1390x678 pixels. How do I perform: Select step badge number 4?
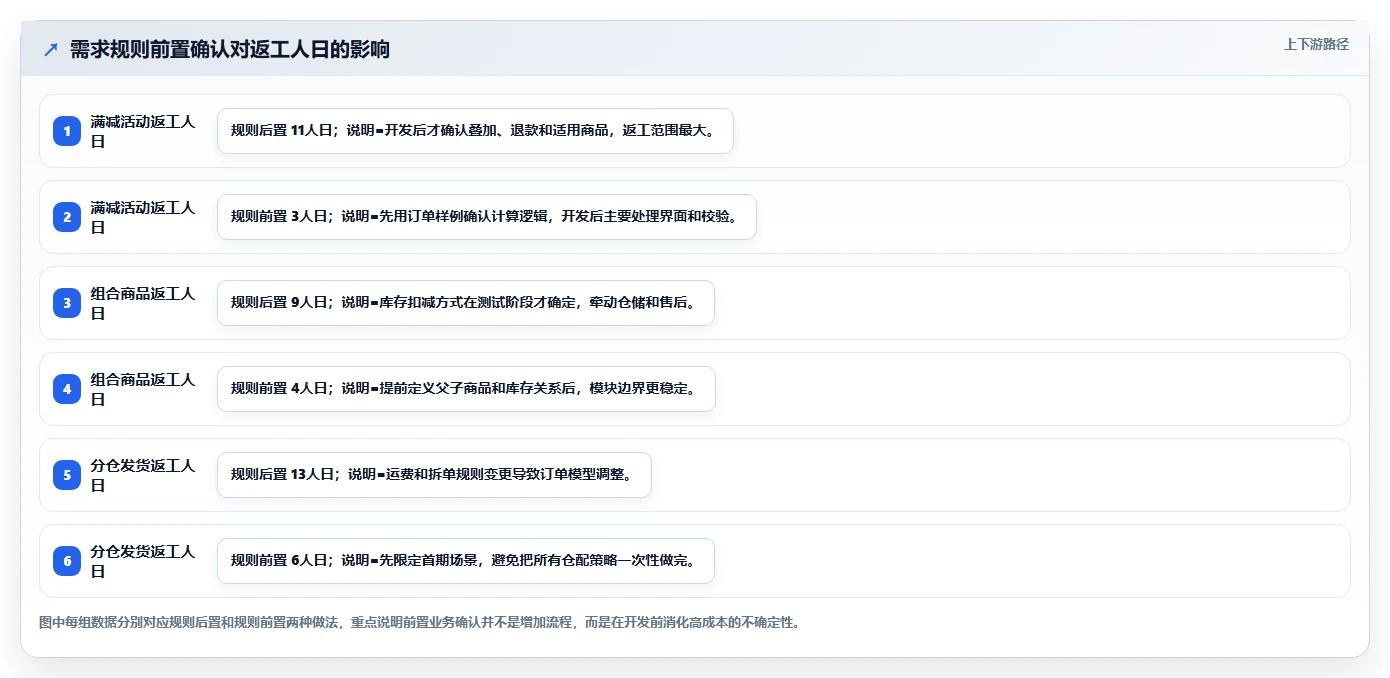(x=67, y=389)
